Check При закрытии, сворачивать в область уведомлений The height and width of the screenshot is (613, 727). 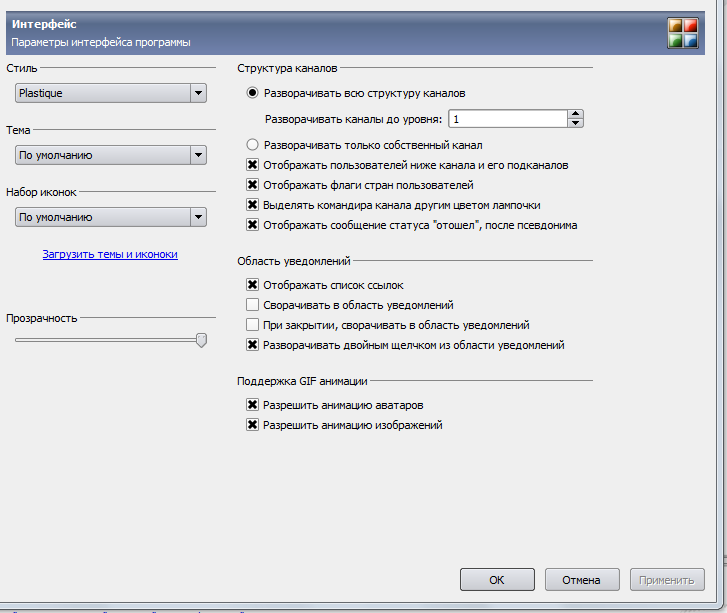(253, 325)
